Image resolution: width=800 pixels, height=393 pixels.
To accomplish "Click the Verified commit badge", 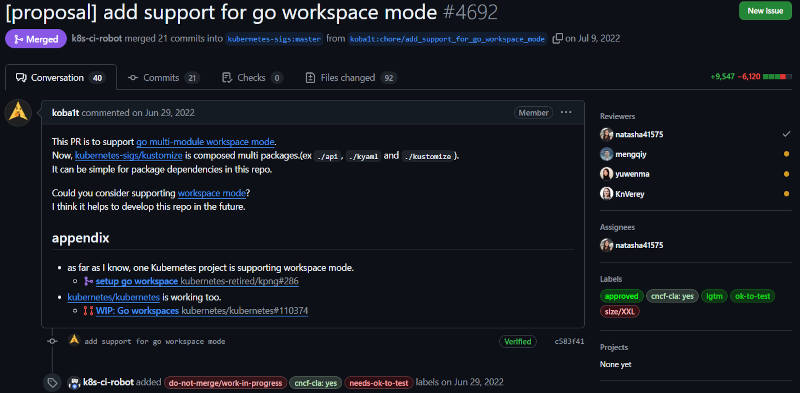I will pos(517,341).
